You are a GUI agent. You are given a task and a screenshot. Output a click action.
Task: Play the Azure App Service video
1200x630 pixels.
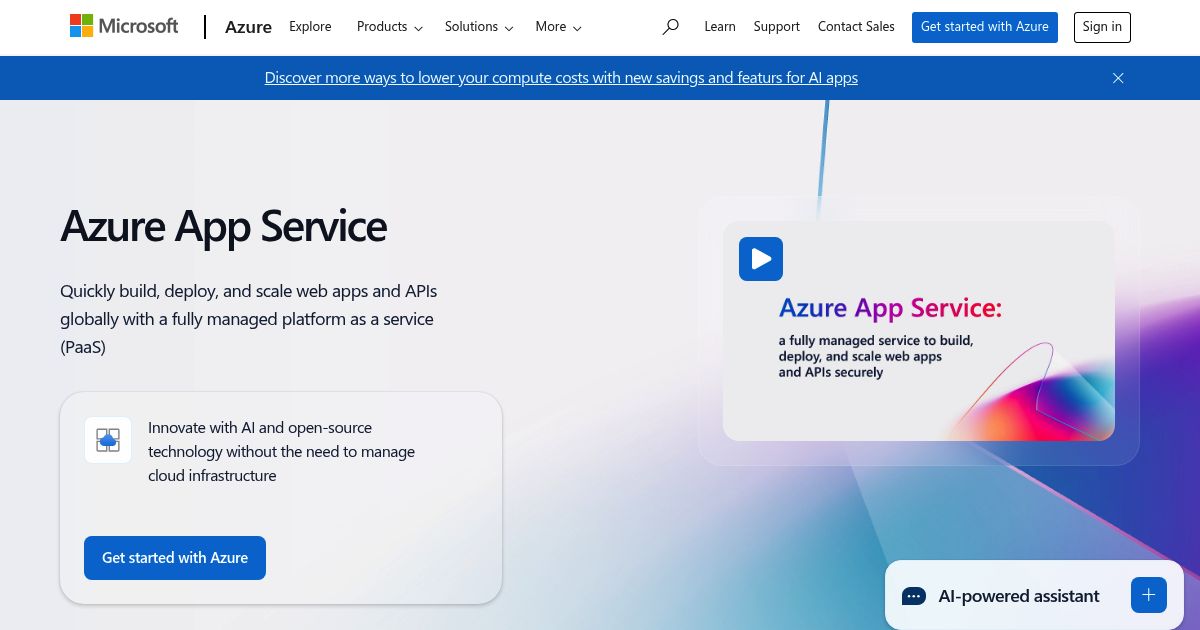(x=760, y=259)
